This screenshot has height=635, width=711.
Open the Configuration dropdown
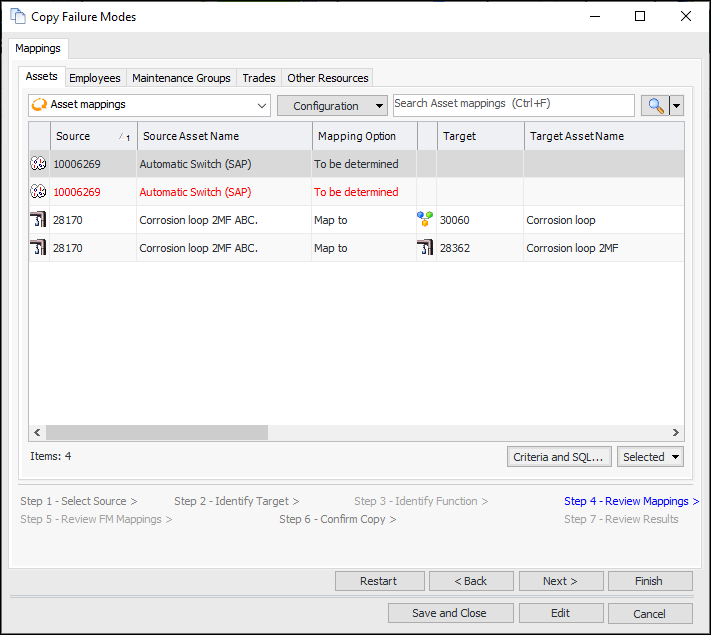[x=332, y=106]
